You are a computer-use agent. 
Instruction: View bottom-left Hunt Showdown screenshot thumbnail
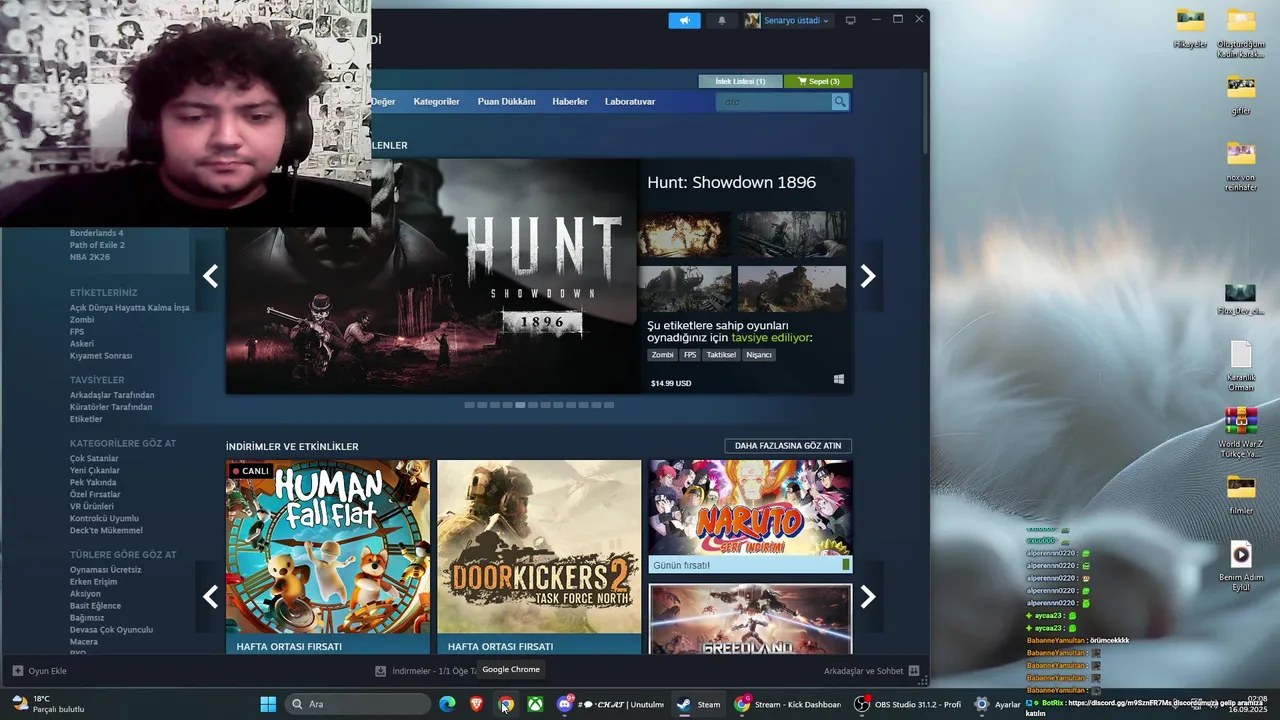684,288
